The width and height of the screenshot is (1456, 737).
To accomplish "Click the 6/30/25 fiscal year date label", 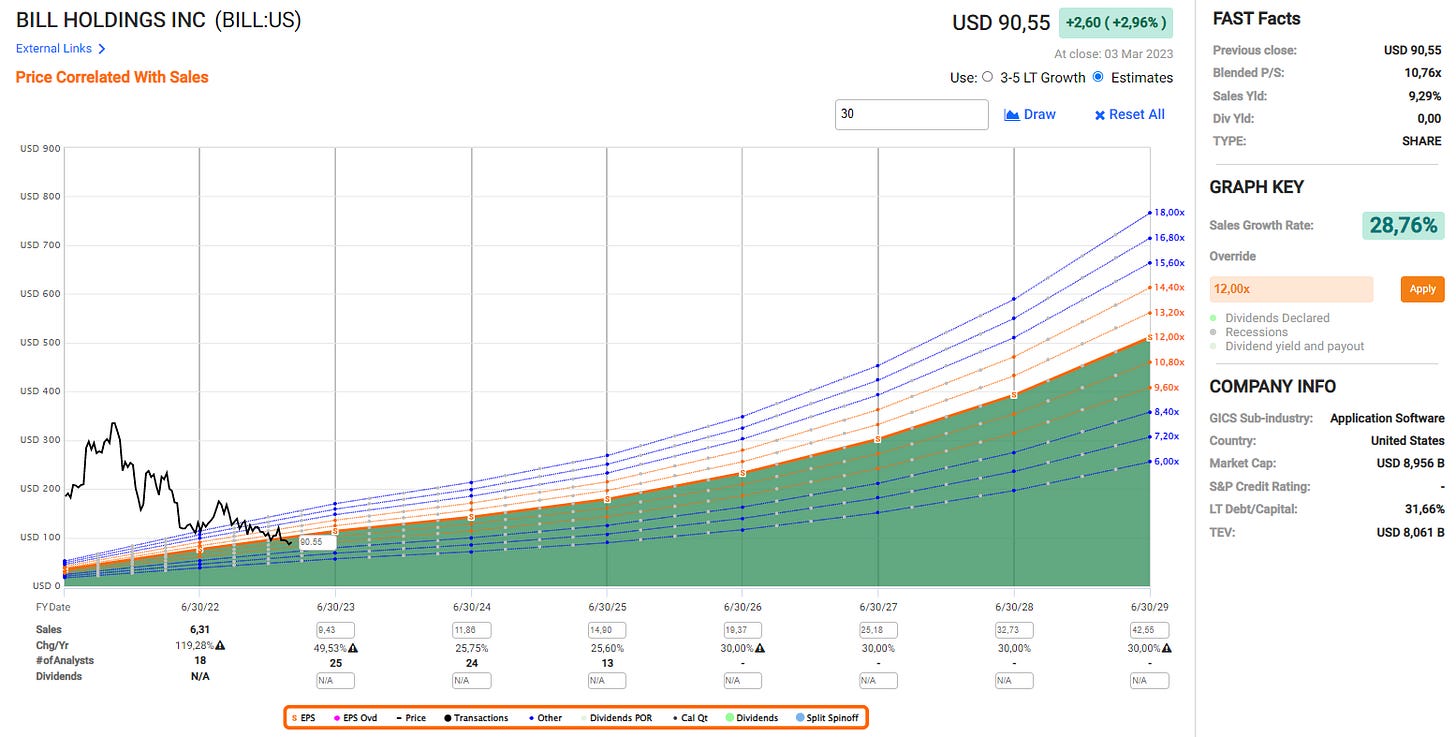I will (x=606, y=607).
